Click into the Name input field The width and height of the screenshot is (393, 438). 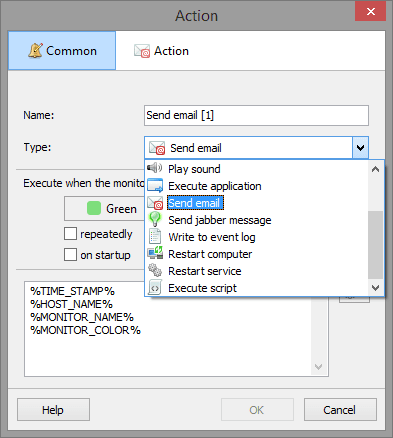(256, 115)
